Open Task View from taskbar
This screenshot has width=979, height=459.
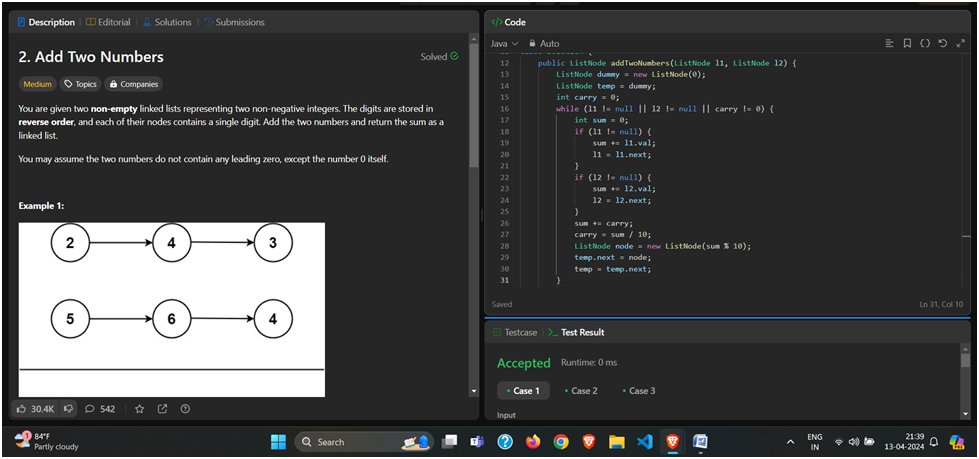449,442
